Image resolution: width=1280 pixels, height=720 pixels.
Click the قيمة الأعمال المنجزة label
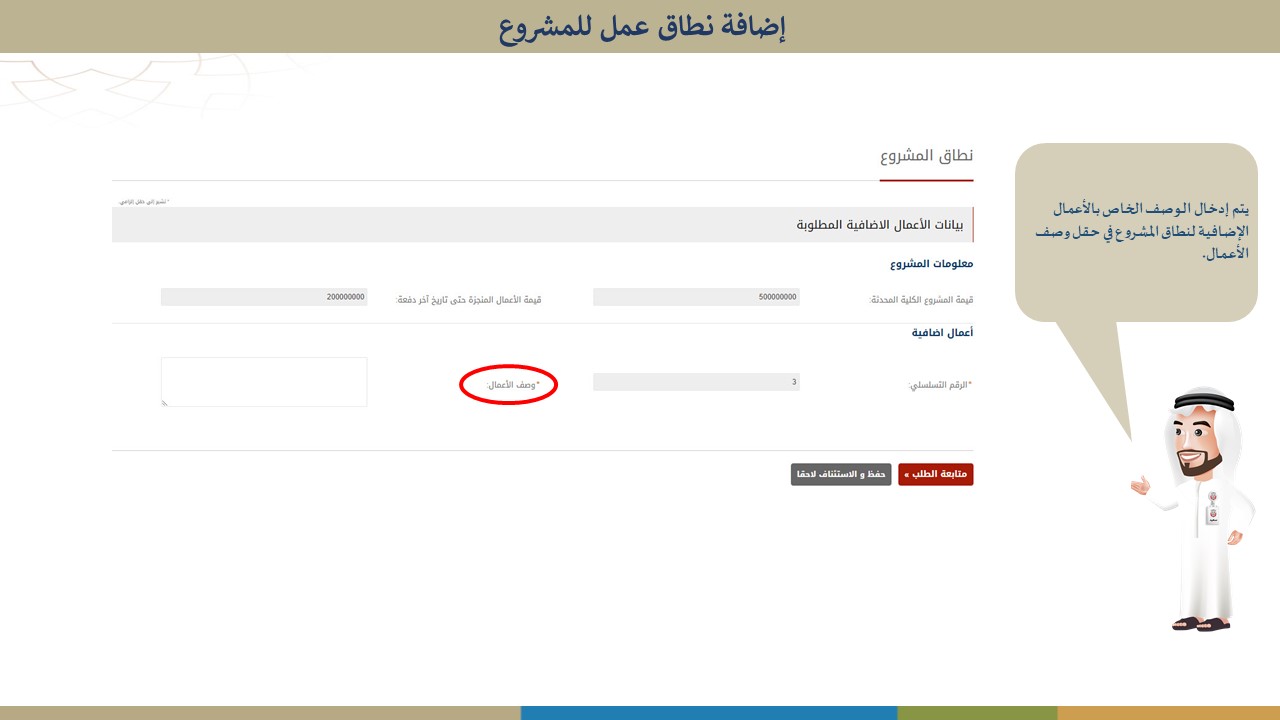tap(468, 300)
